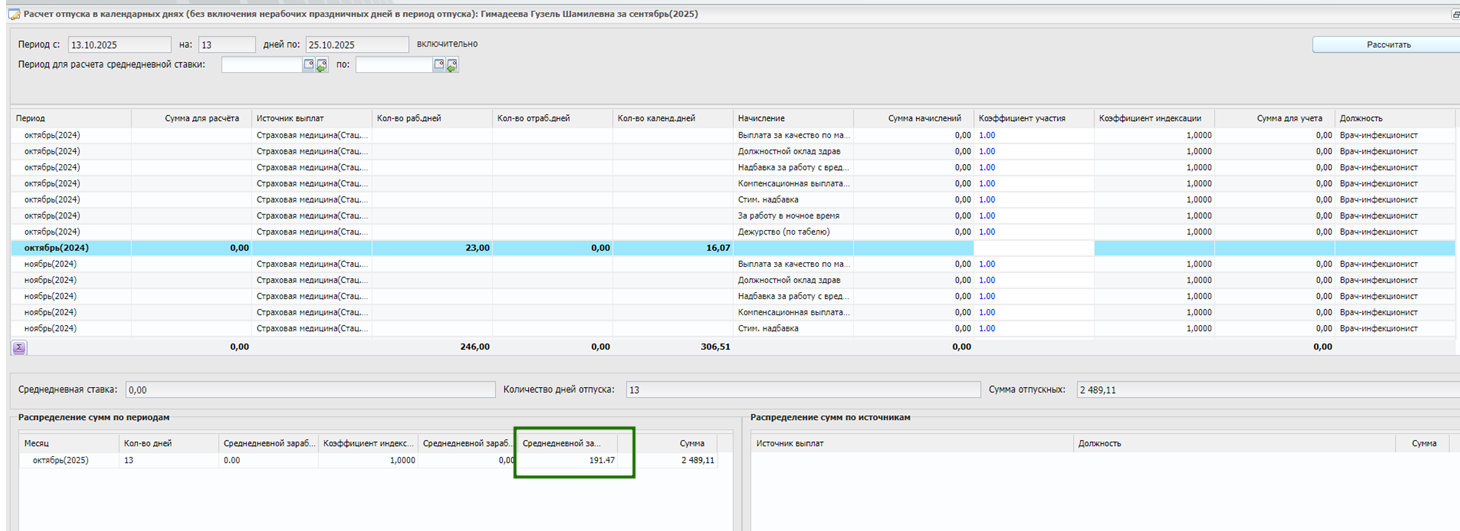Select октябрь(2025) row in periods distribution
This screenshot has height=531, width=1460.
(x=62, y=460)
